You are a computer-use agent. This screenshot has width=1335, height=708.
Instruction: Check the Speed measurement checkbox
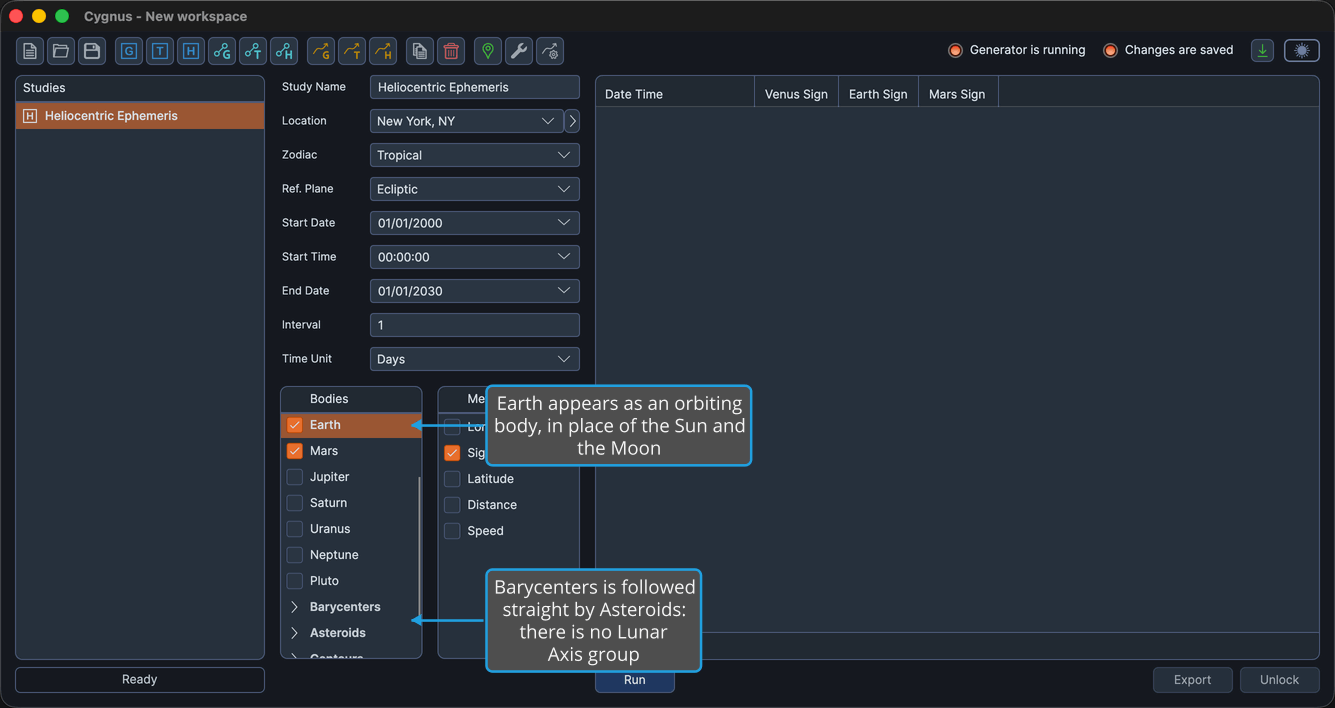(452, 531)
